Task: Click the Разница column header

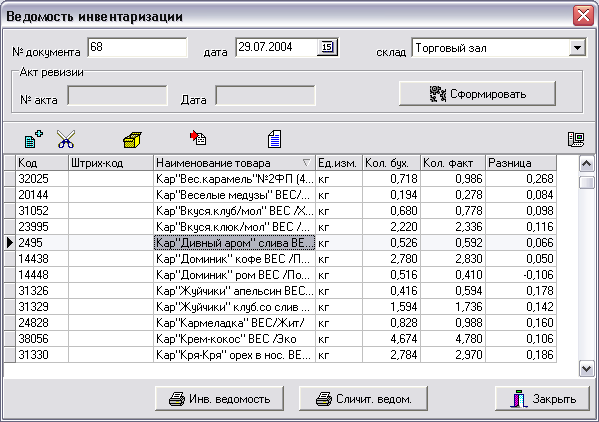Action: pos(521,163)
